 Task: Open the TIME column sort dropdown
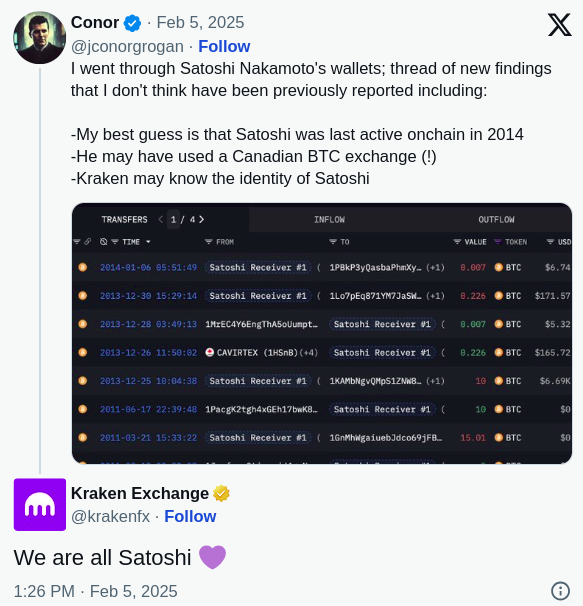click(x=148, y=242)
